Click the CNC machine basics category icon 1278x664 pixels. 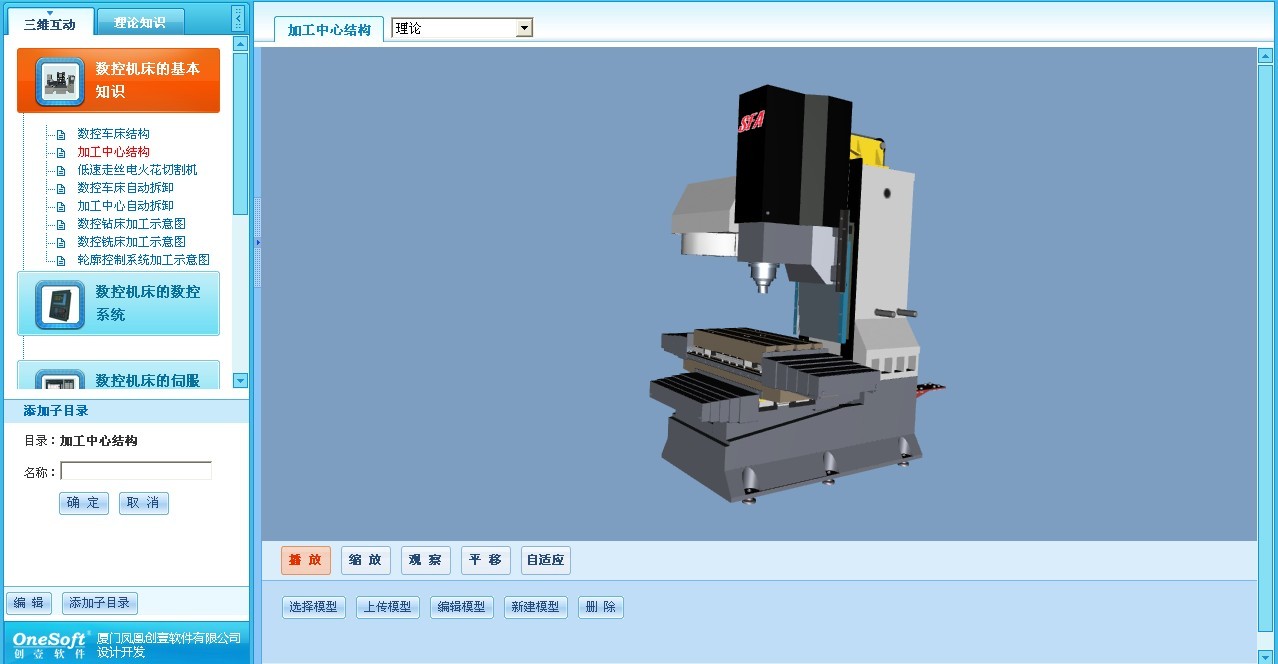point(59,82)
